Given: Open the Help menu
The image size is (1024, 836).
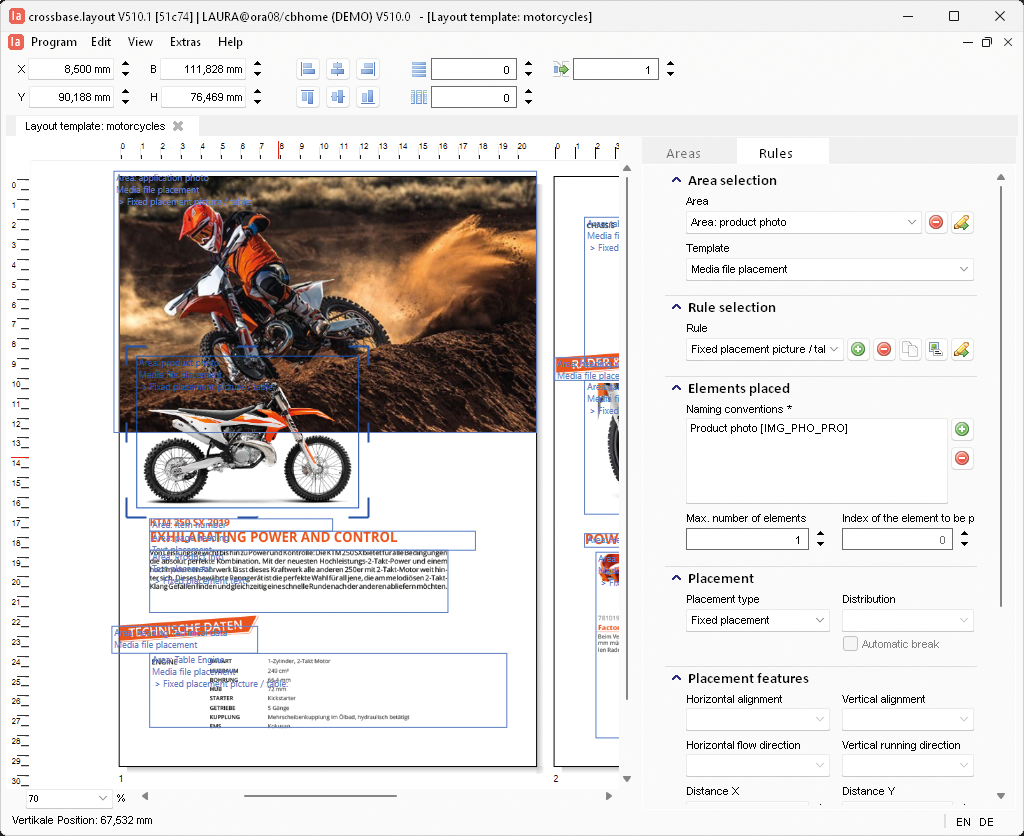Looking at the screenshot, I should (230, 42).
